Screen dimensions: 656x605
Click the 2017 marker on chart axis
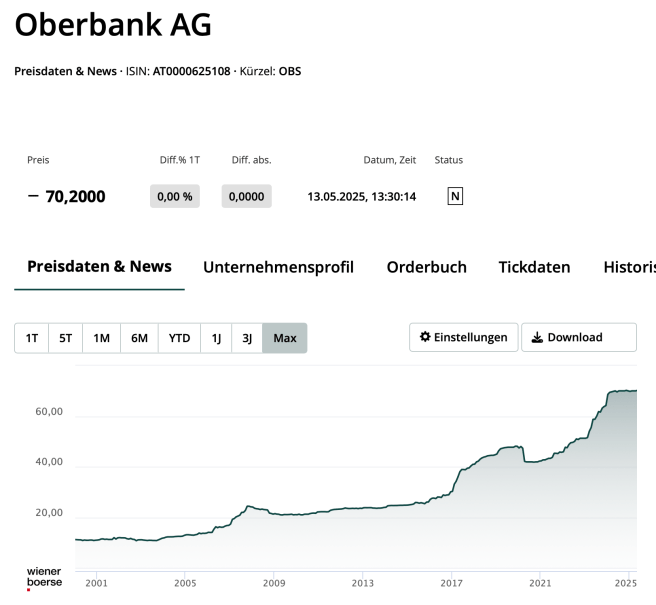451,581
